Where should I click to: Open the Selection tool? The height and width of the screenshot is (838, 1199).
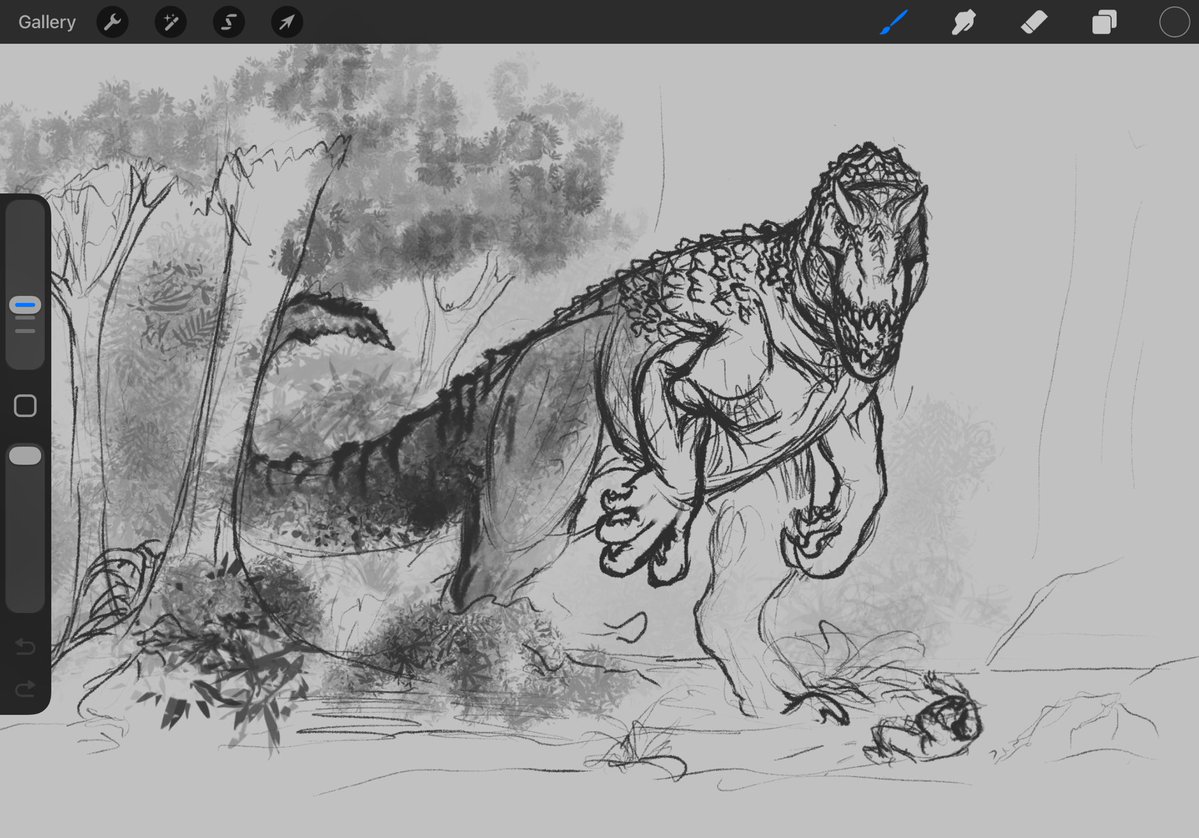[x=229, y=22]
